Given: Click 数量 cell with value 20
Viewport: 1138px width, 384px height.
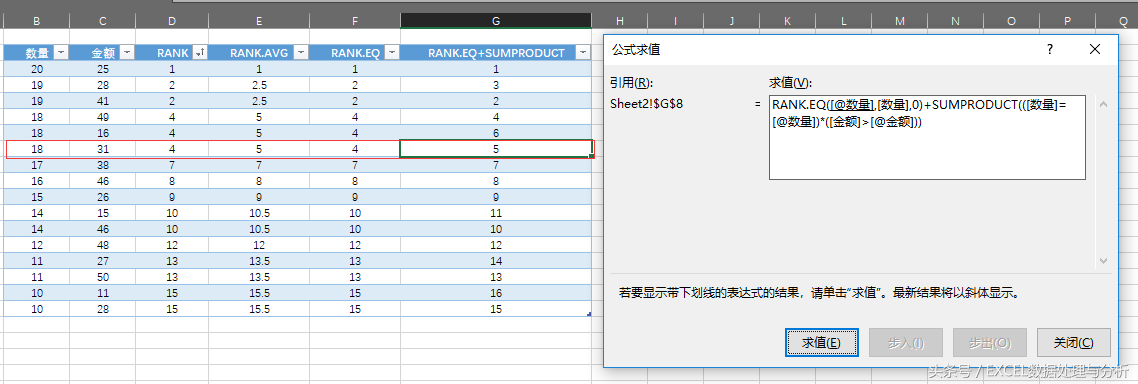Looking at the screenshot, I should 36,69.
